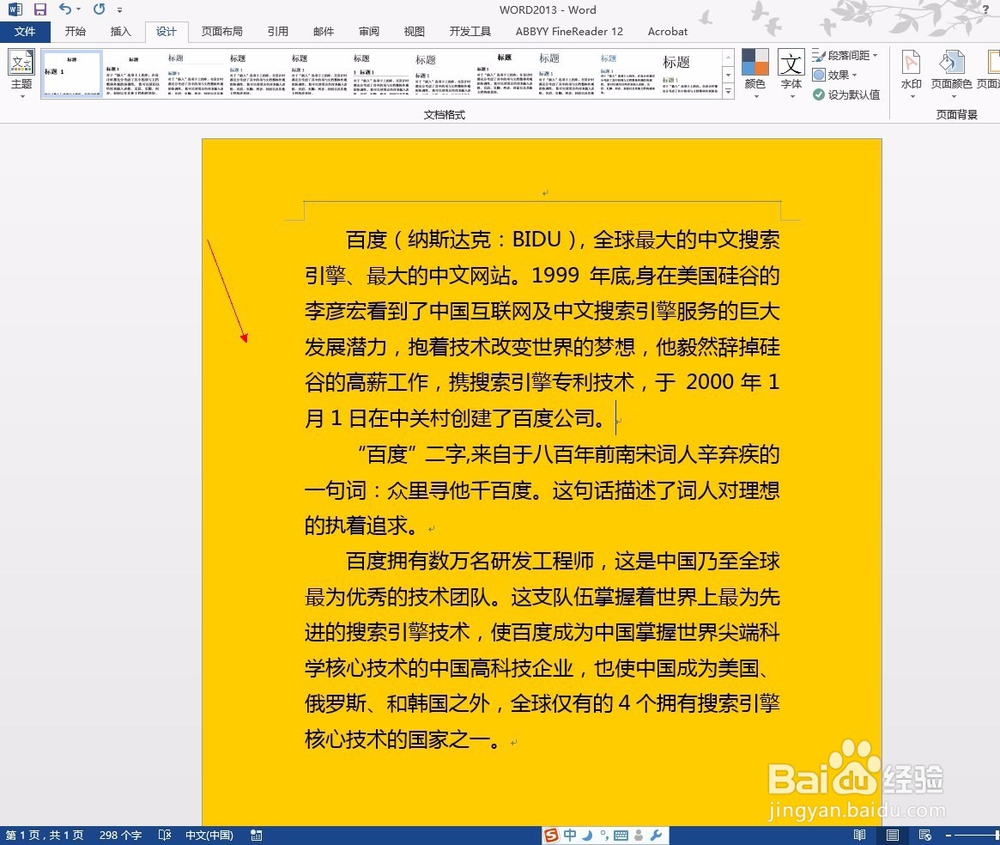Click the wrench settings icon on IME bar

(656, 835)
